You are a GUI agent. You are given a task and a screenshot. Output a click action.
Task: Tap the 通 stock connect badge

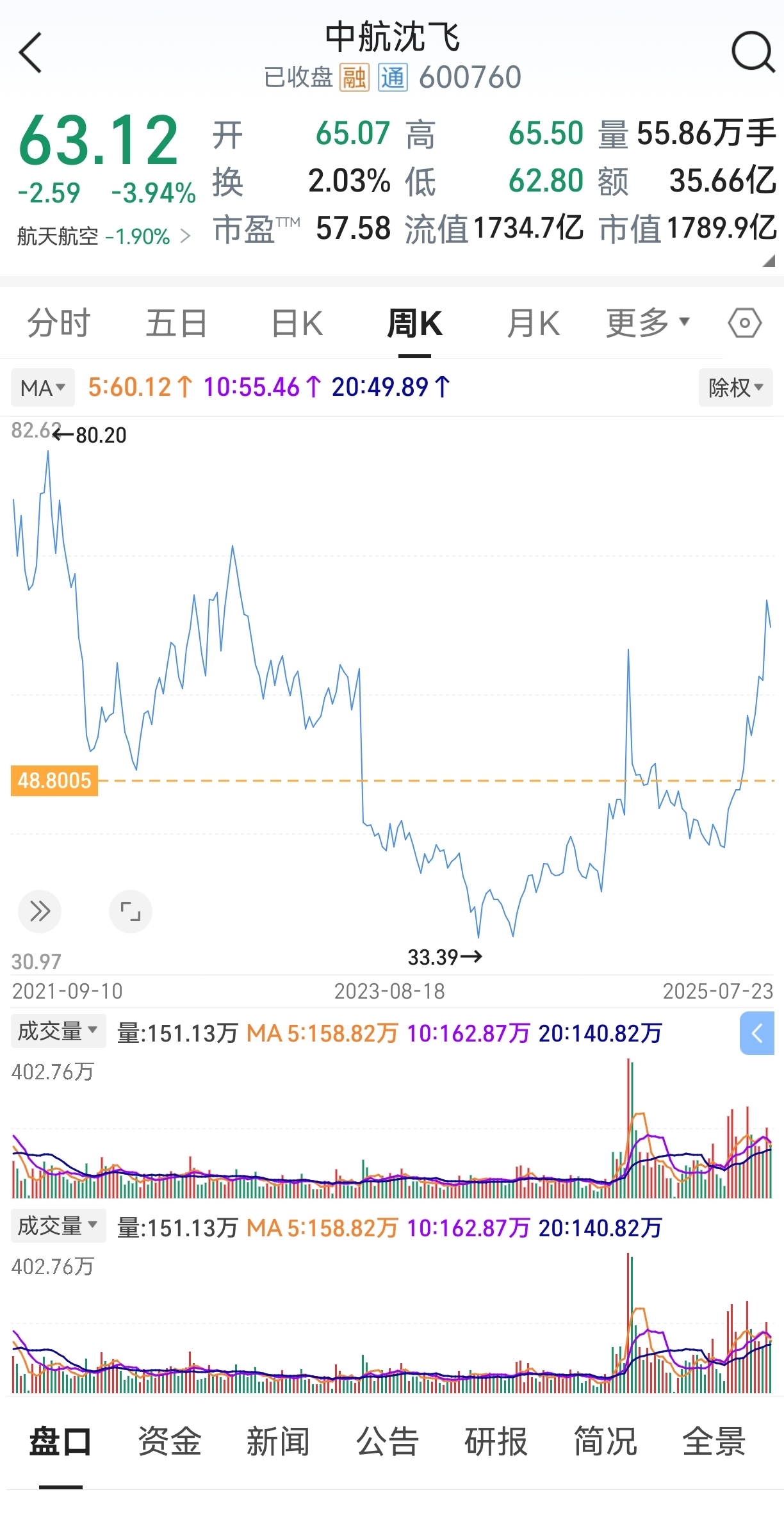(x=393, y=78)
